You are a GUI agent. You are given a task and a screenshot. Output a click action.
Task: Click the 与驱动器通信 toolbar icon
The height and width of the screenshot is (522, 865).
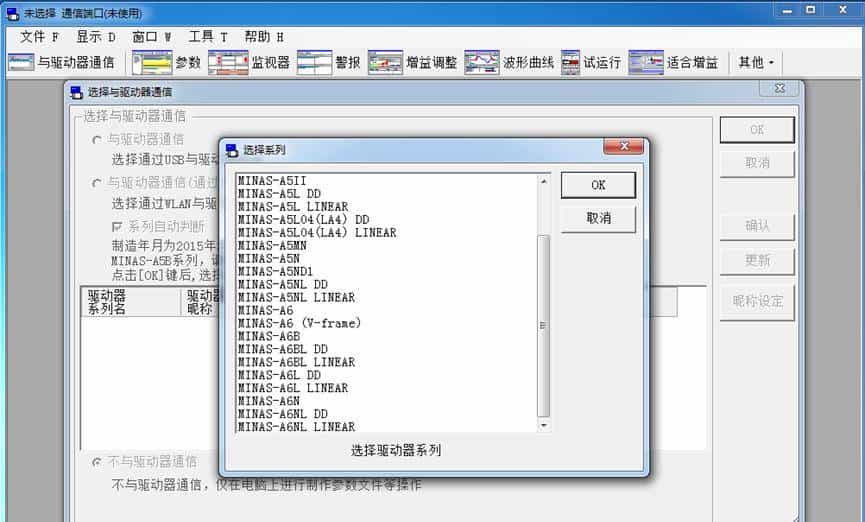tap(21, 62)
